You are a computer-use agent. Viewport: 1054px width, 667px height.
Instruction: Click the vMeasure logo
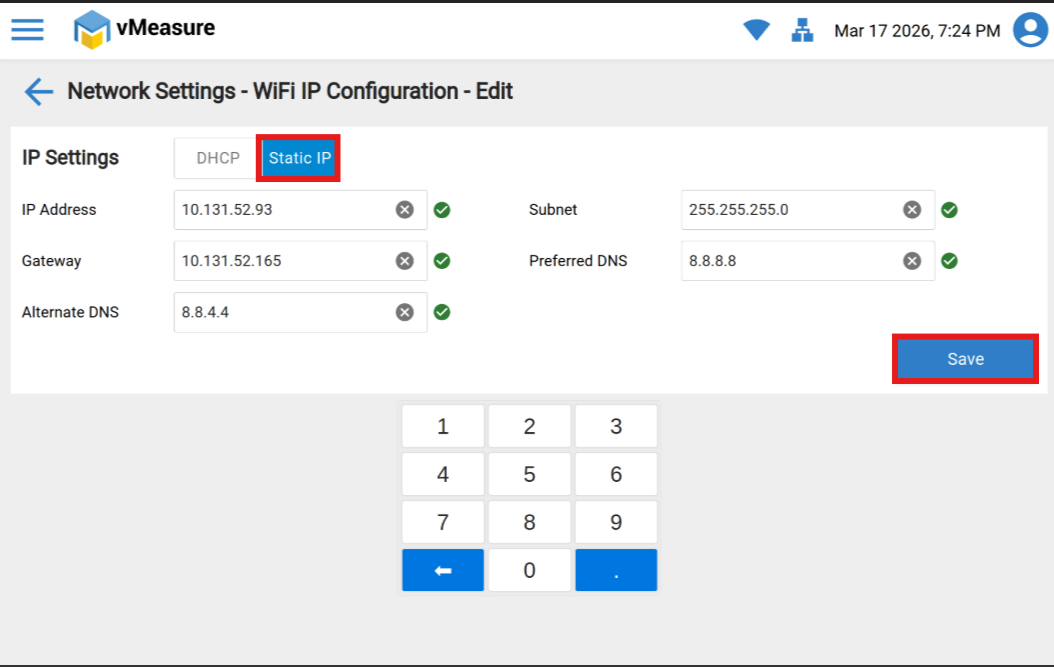click(145, 29)
